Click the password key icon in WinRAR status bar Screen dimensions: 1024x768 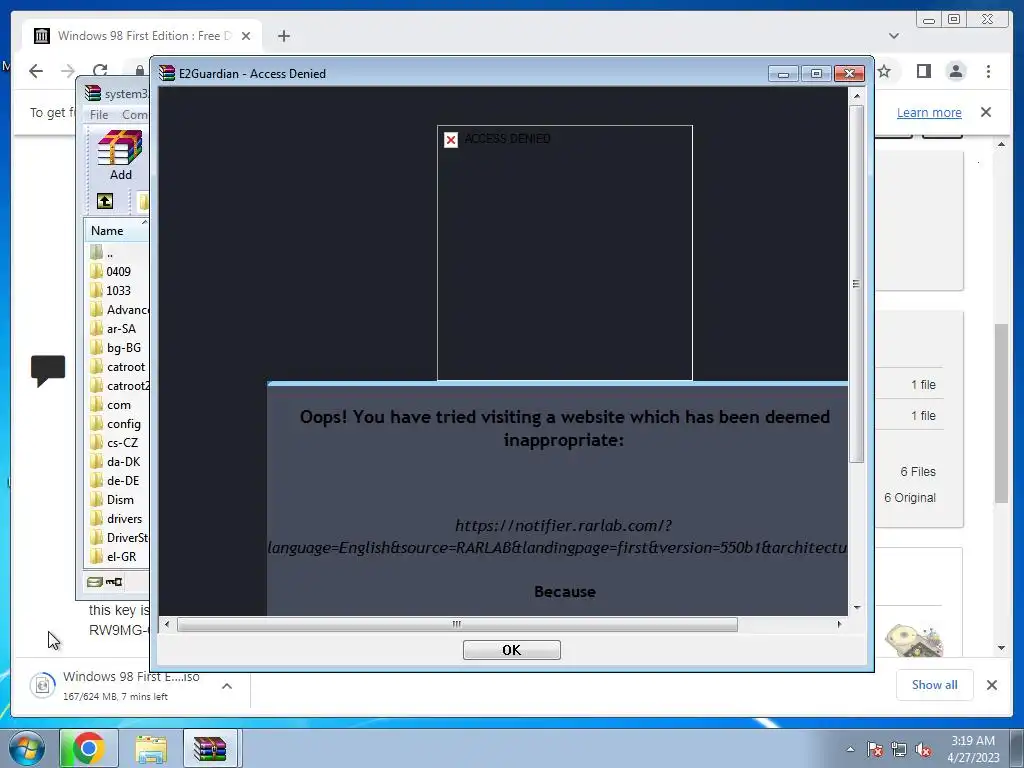114,582
